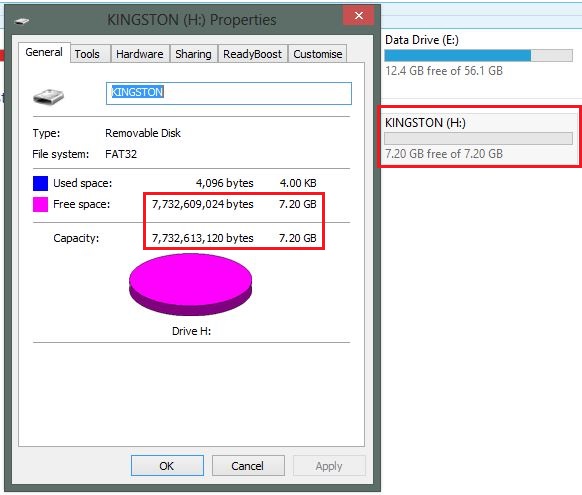Select the Customise tab
The width and height of the screenshot is (582, 495).
pyautogui.click(x=318, y=54)
